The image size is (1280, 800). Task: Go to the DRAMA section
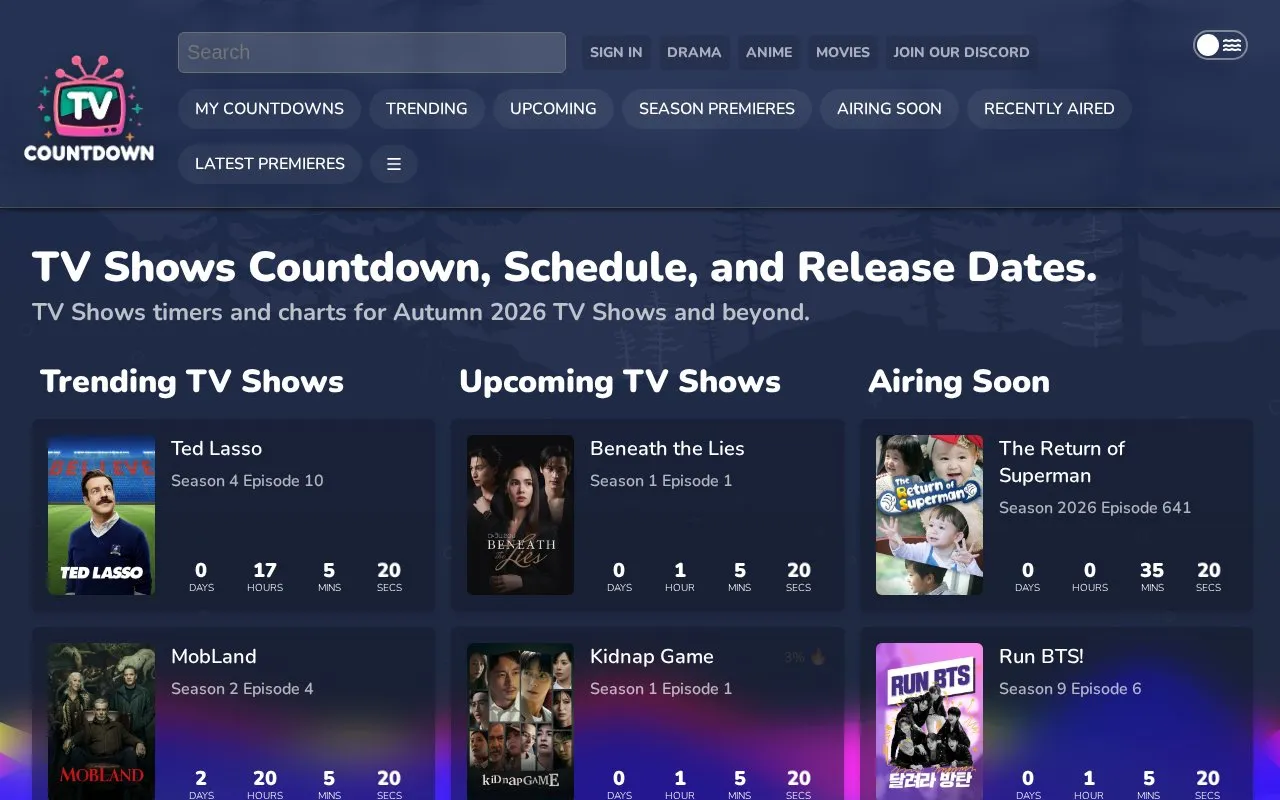(x=694, y=52)
